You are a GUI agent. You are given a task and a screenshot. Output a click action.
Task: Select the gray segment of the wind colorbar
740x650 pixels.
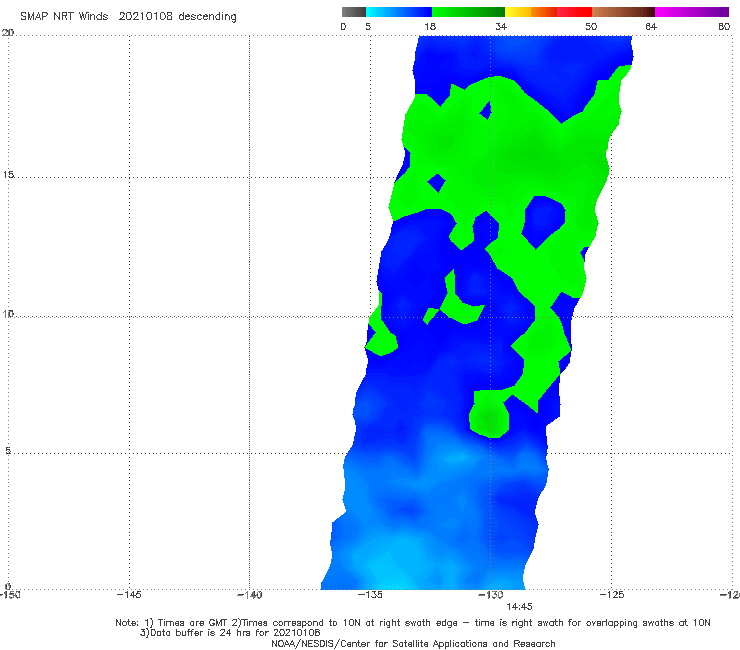point(353,12)
